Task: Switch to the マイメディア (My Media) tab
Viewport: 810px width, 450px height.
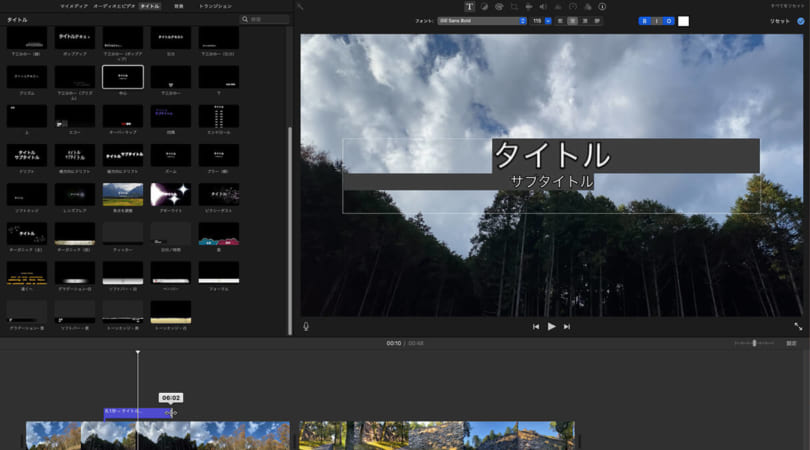Action: (73, 6)
